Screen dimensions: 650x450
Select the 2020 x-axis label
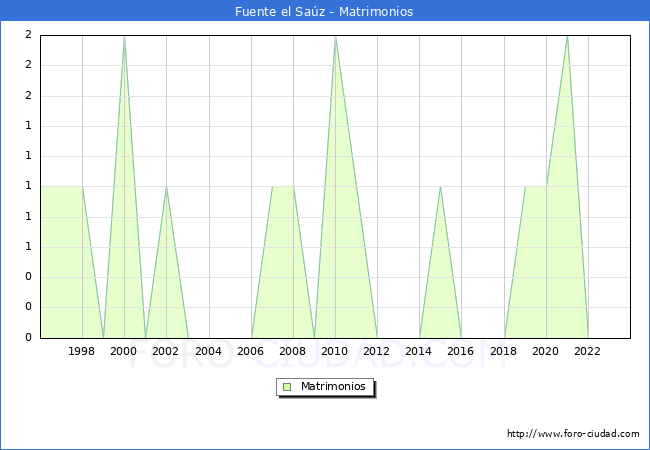pyautogui.click(x=546, y=351)
